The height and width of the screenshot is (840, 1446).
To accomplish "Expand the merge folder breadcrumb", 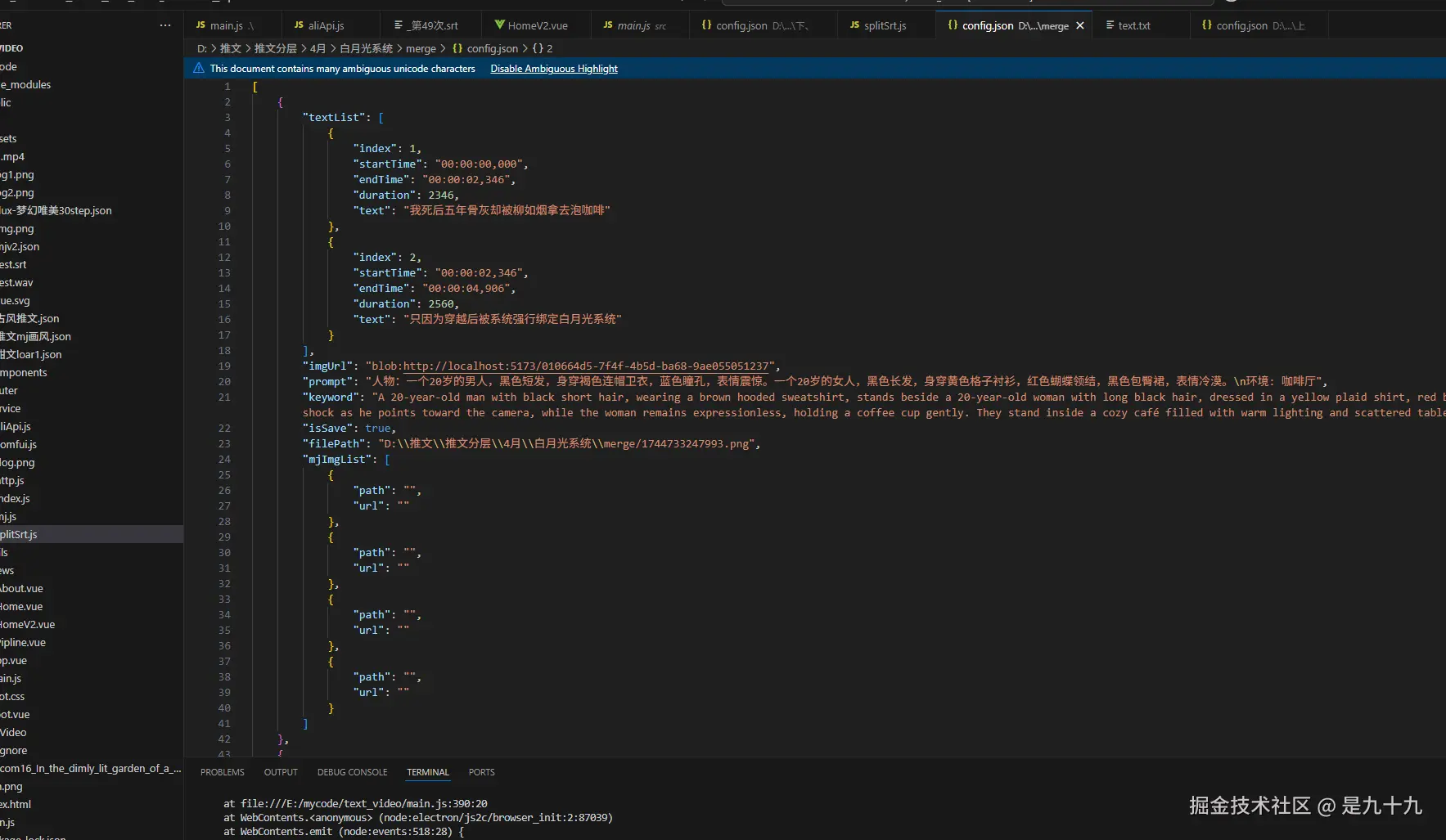I will [421, 48].
